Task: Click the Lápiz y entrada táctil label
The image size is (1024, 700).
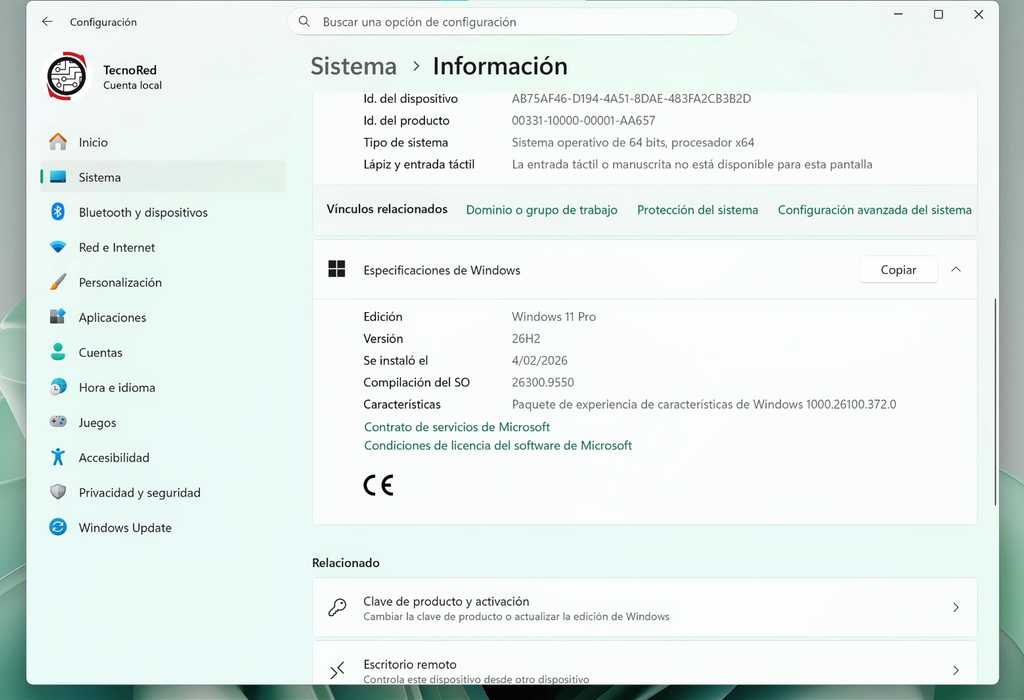Action: pos(419,165)
